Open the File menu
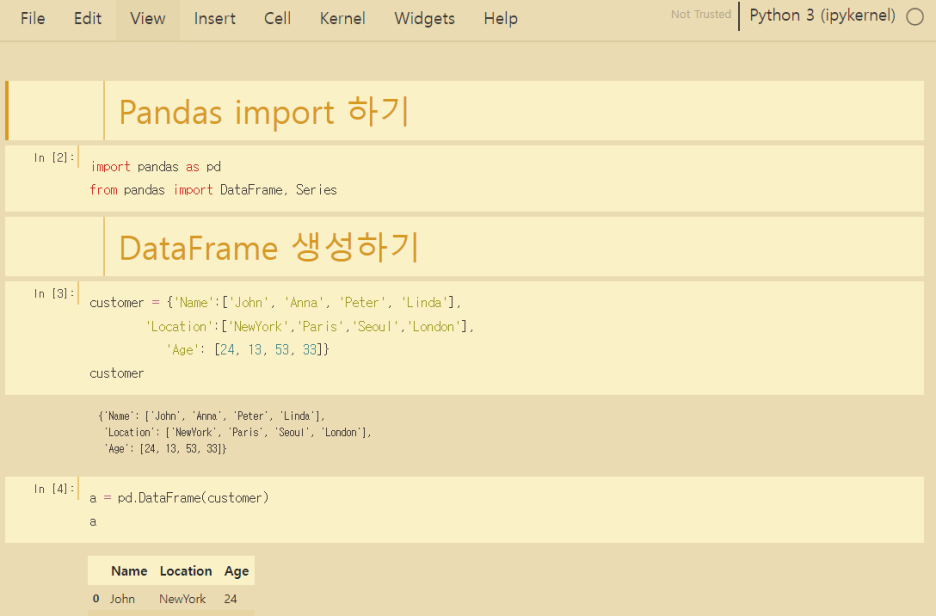 click(32, 19)
